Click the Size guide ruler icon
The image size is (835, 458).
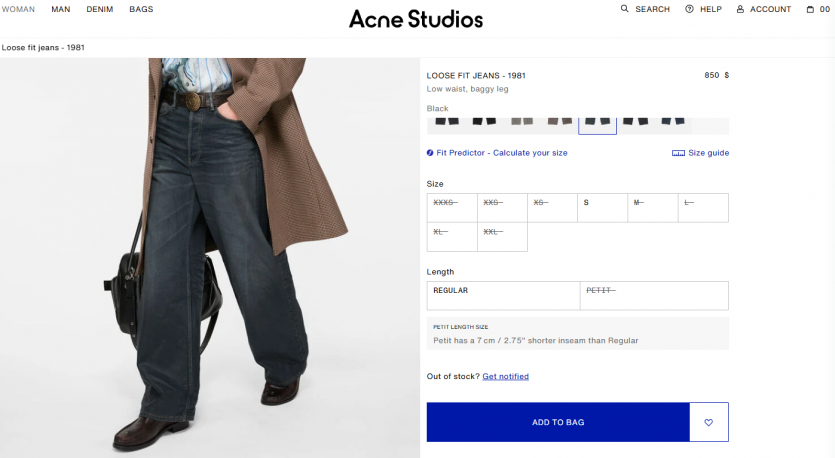[x=678, y=153]
